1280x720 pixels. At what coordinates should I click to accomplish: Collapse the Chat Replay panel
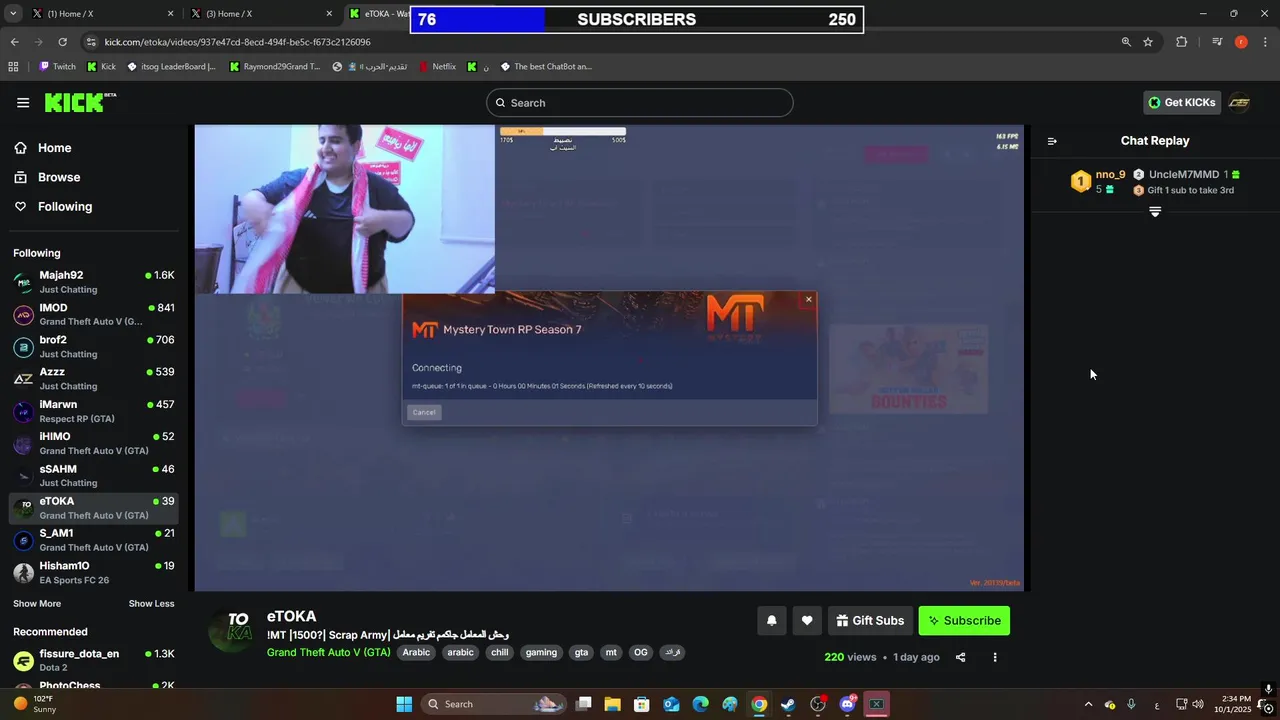pyautogui.click(x=1052, y=141)
